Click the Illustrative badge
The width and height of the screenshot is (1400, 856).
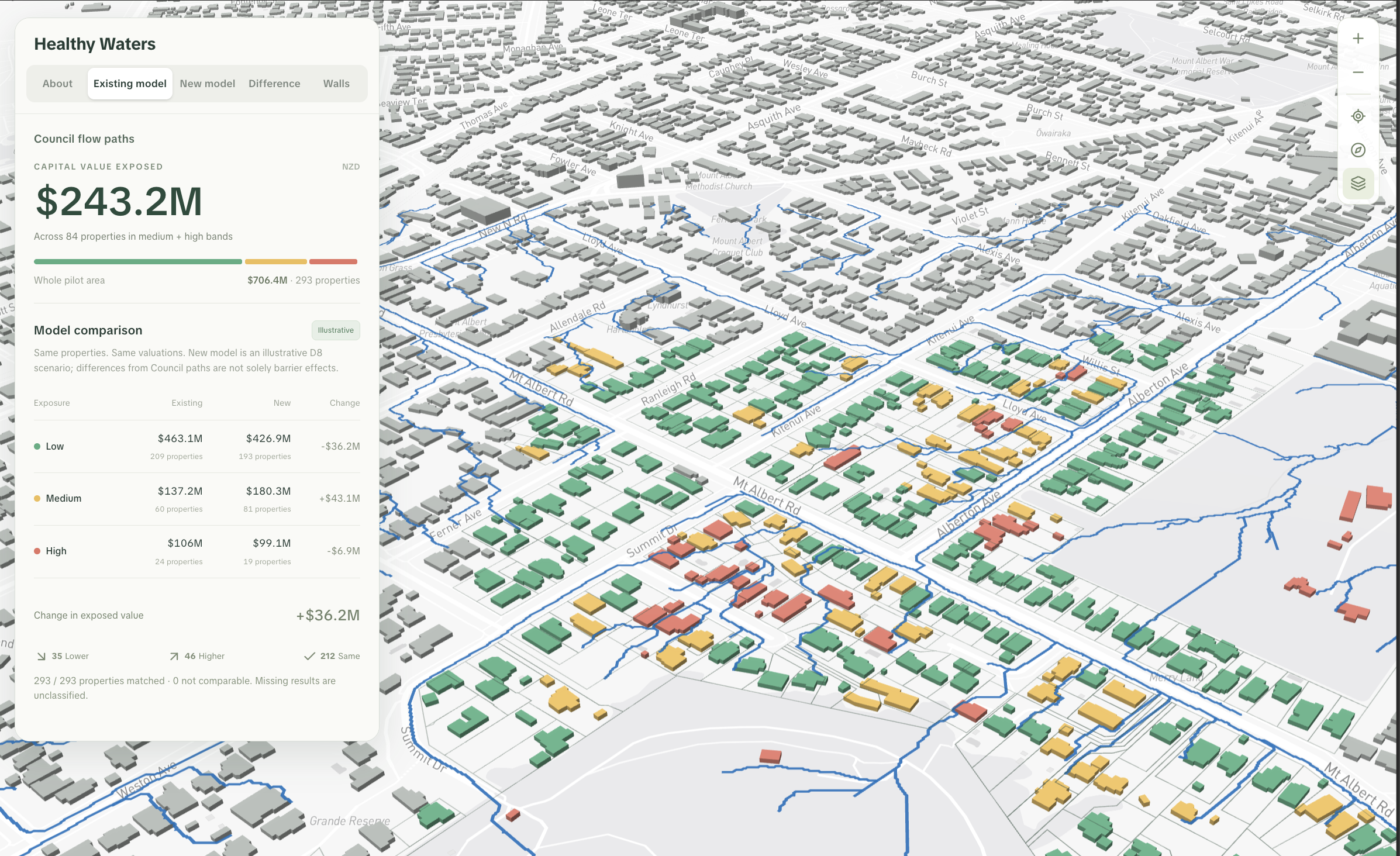(336, 330)
